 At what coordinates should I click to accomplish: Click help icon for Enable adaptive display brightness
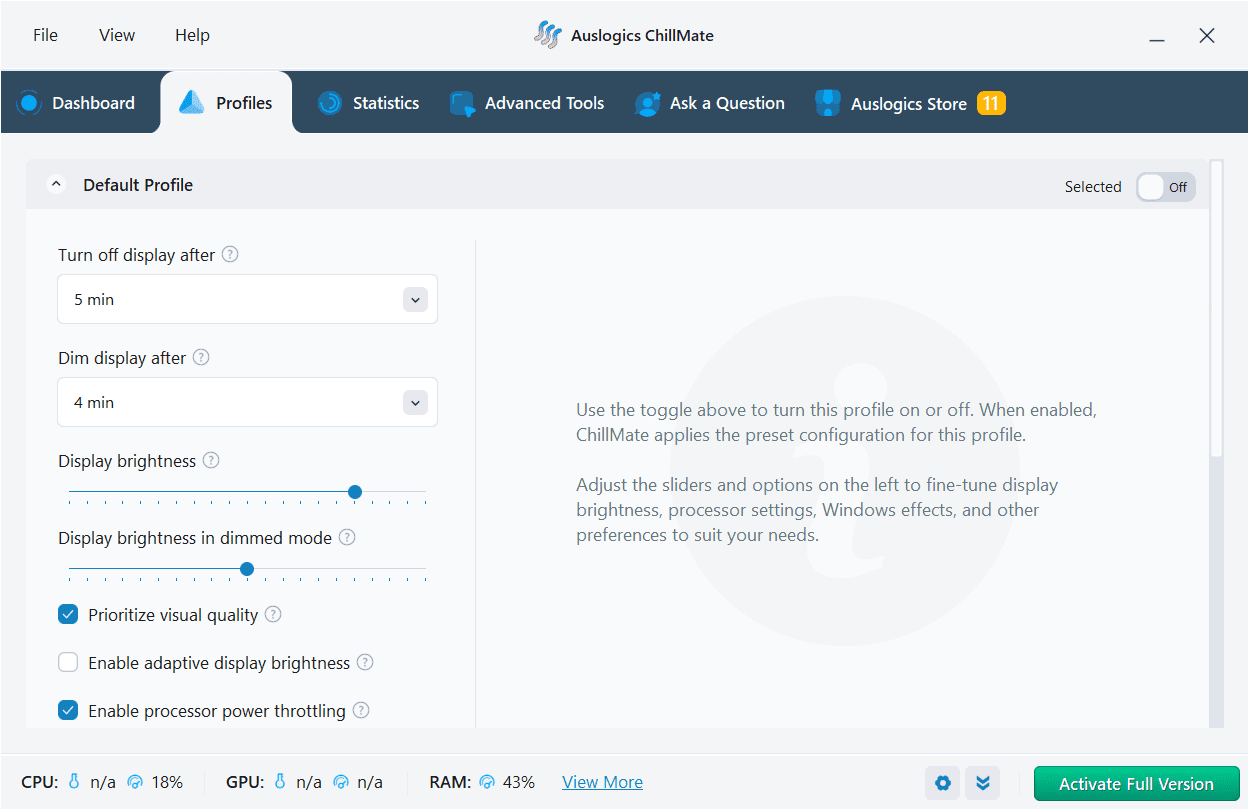coord(365,662)
